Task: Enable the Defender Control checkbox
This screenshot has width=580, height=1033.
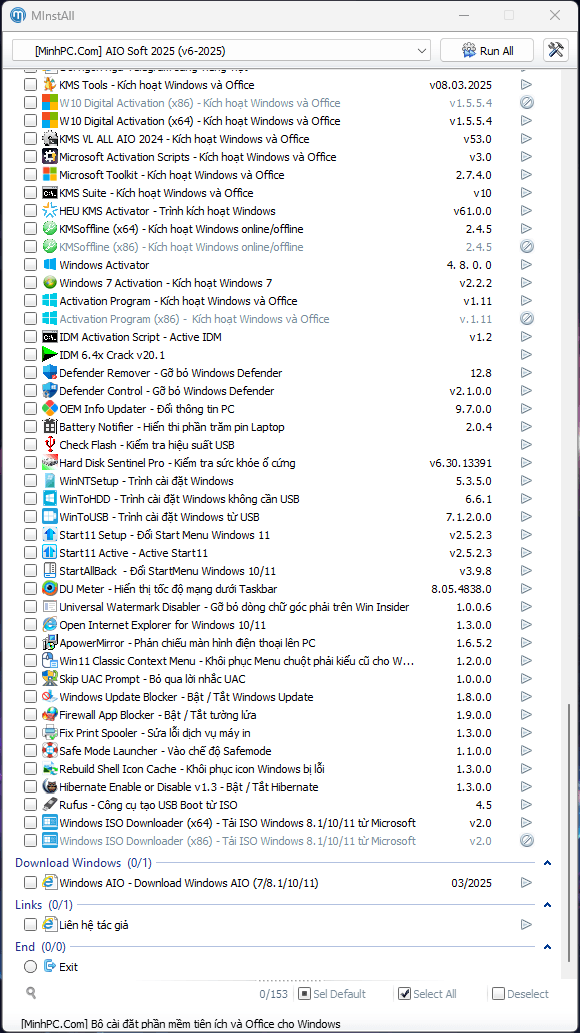Action: click(30, 391)
